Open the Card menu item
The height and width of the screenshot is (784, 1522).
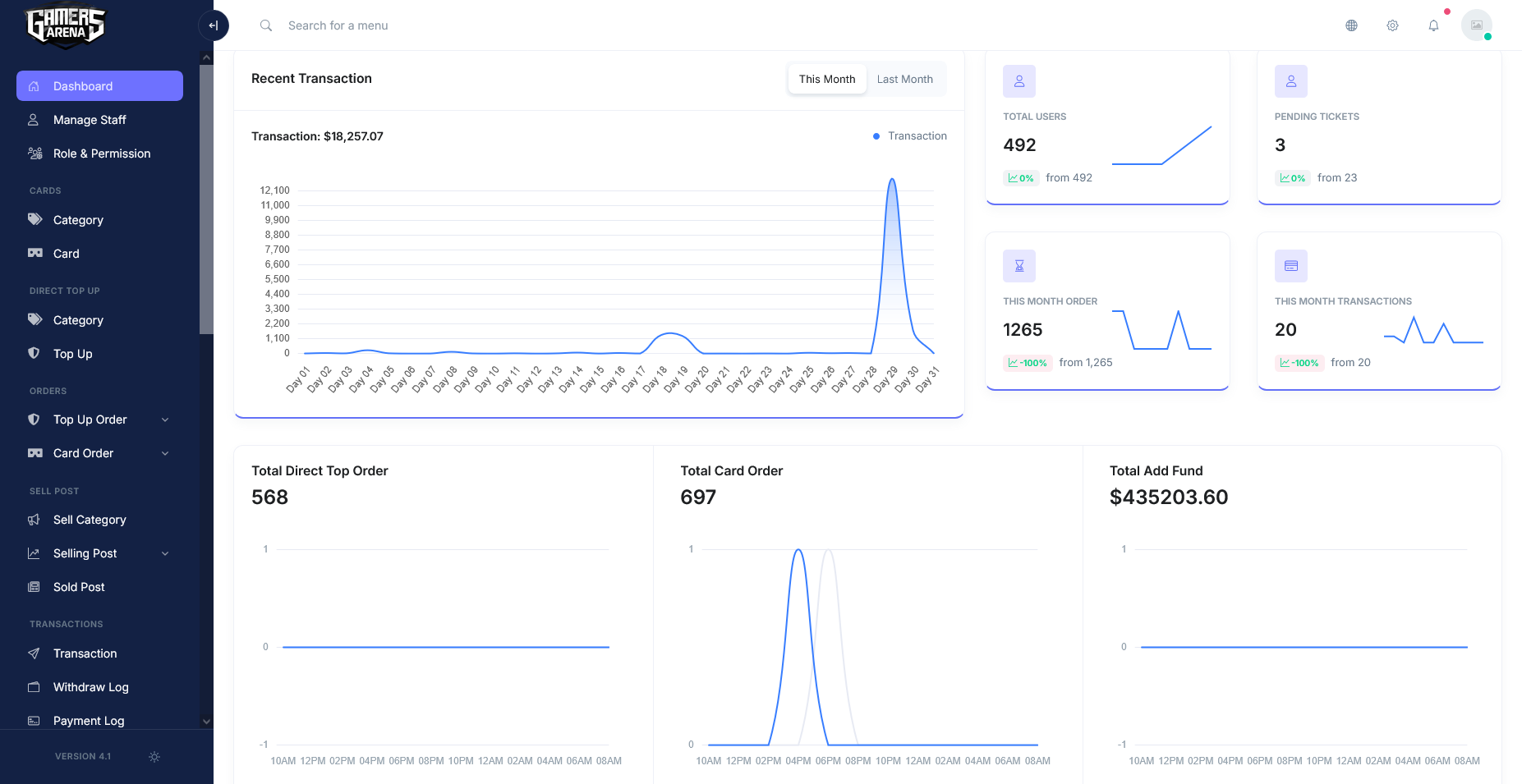(x=99, y=254)
